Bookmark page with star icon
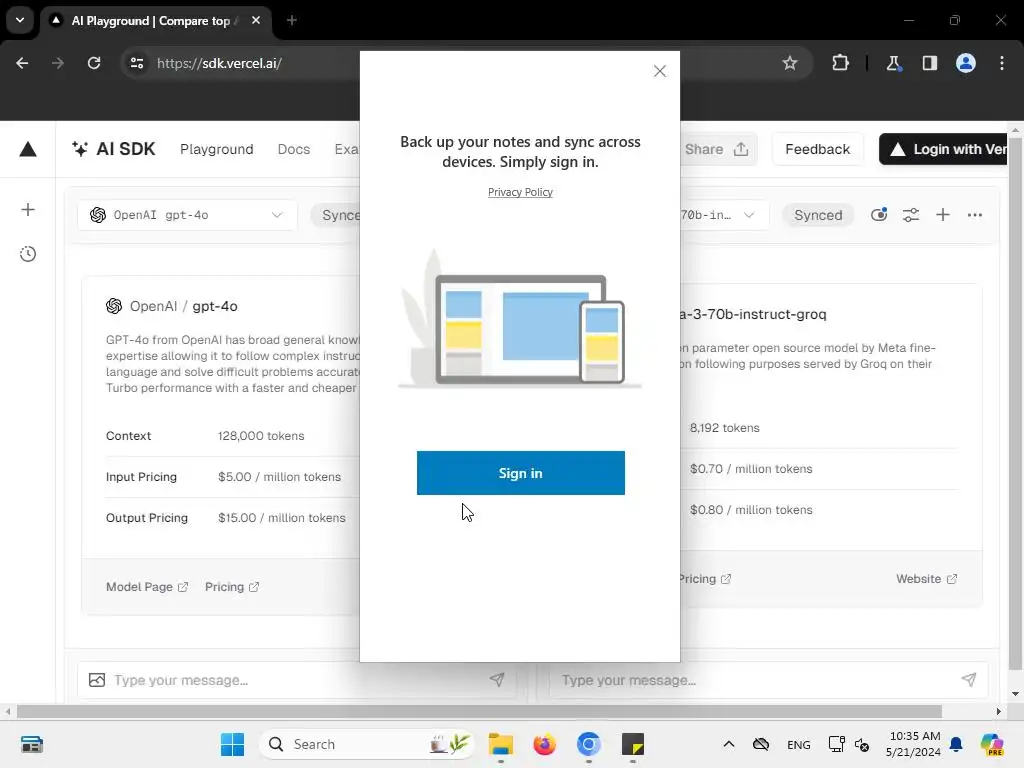This screenshot has width=1024, height=768. (x=790, y=63)
